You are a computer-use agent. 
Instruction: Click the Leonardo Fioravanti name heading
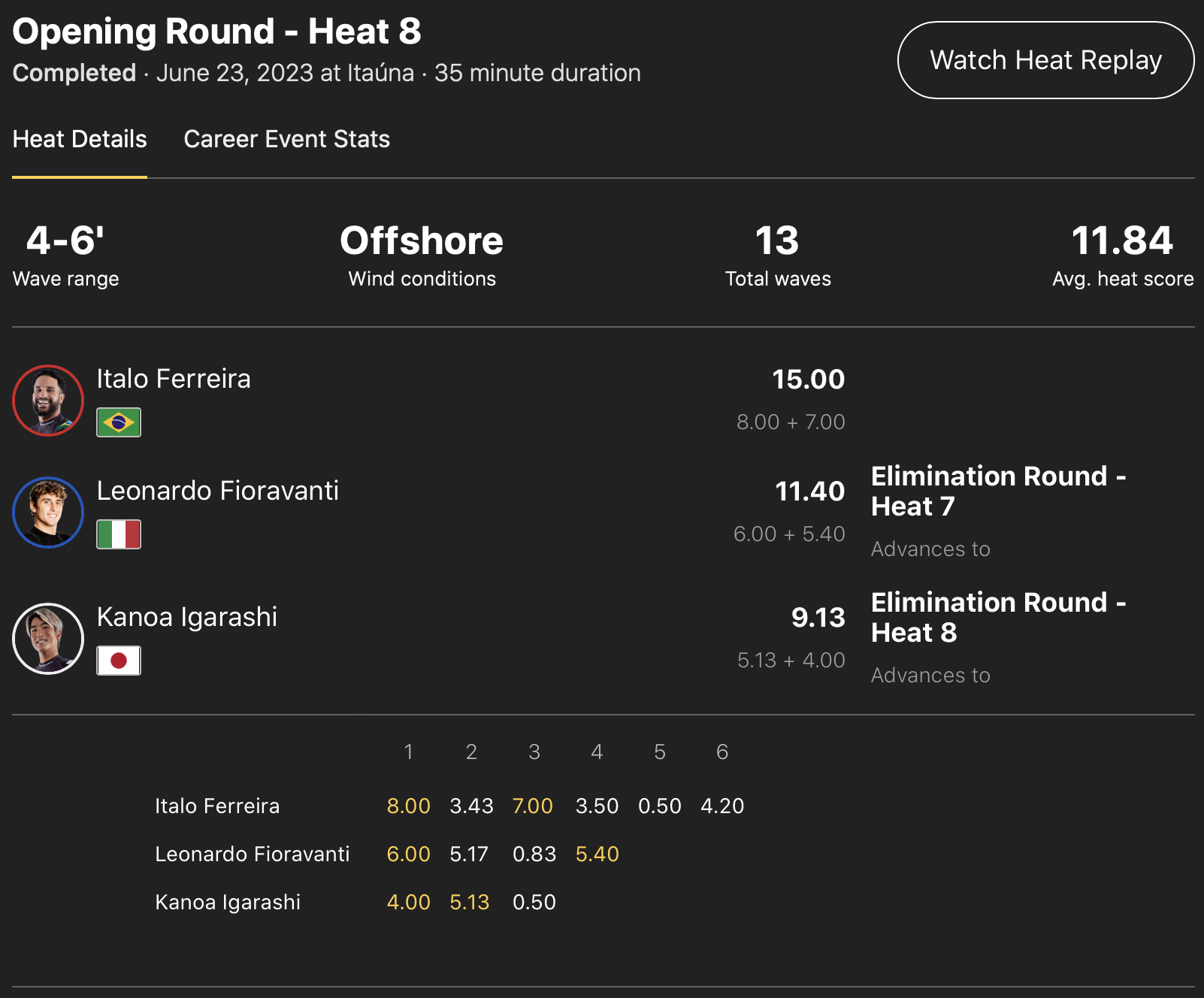click(x=218, y=491)
